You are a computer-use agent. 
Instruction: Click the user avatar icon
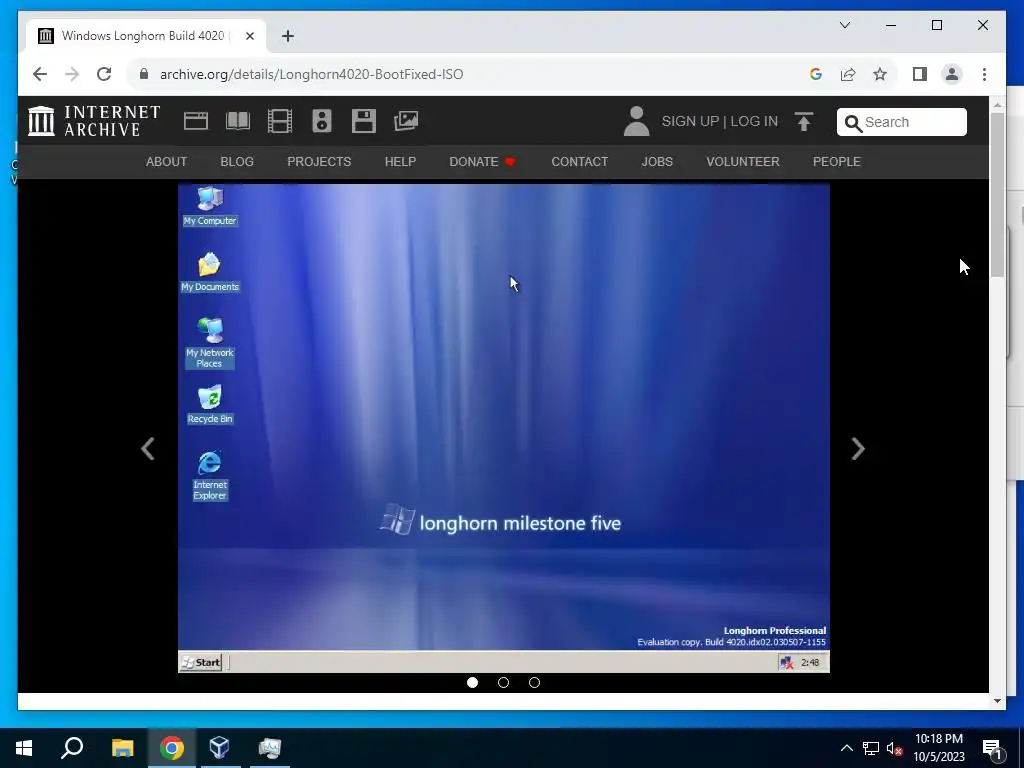pos(636,121)
